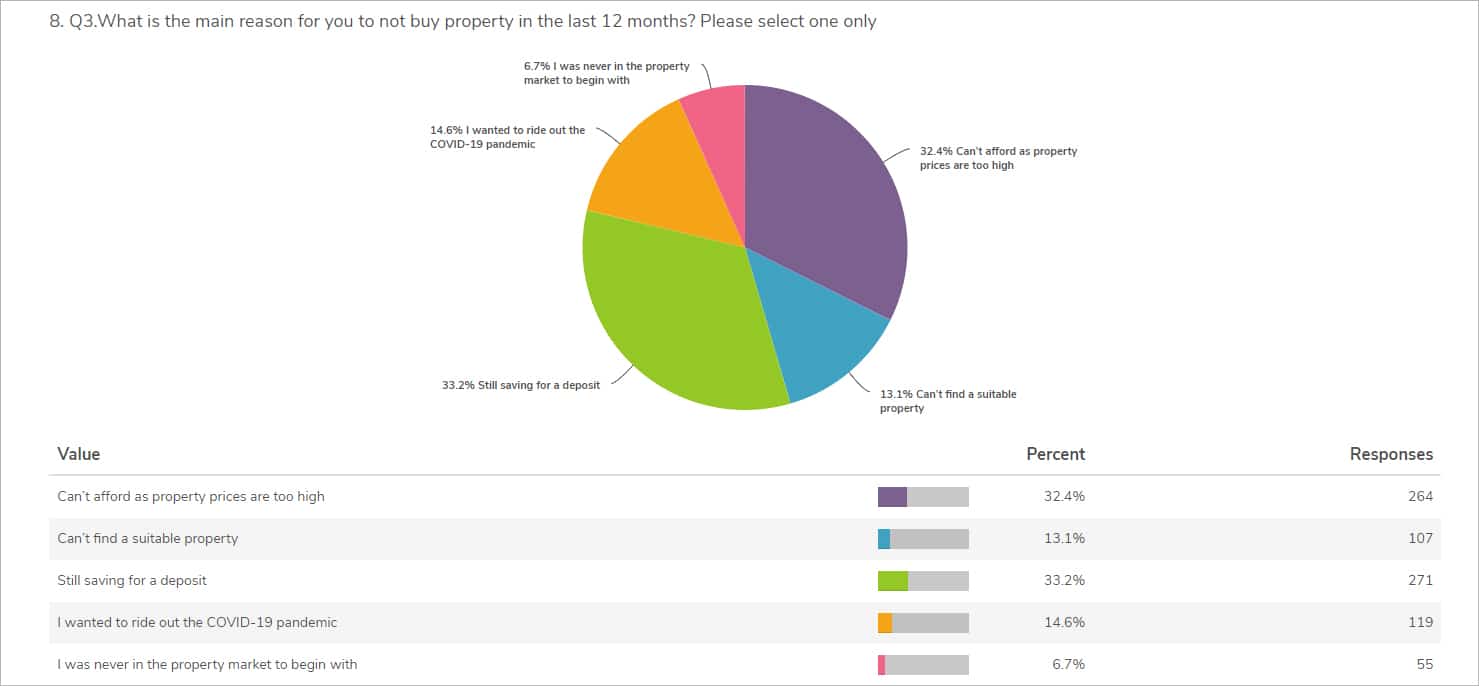This screenshot has width=1479, height=686.
Task: Click the "33.2% Still saving for a deposit" pie label
Action: [x=521, y=385]
